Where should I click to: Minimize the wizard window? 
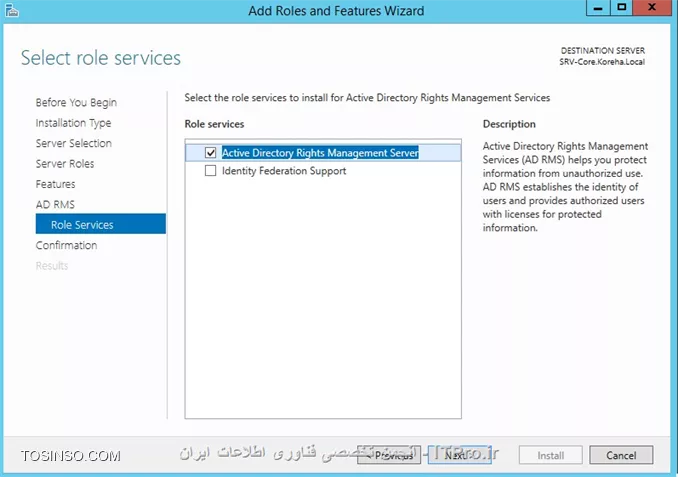(x=598, y=8)
